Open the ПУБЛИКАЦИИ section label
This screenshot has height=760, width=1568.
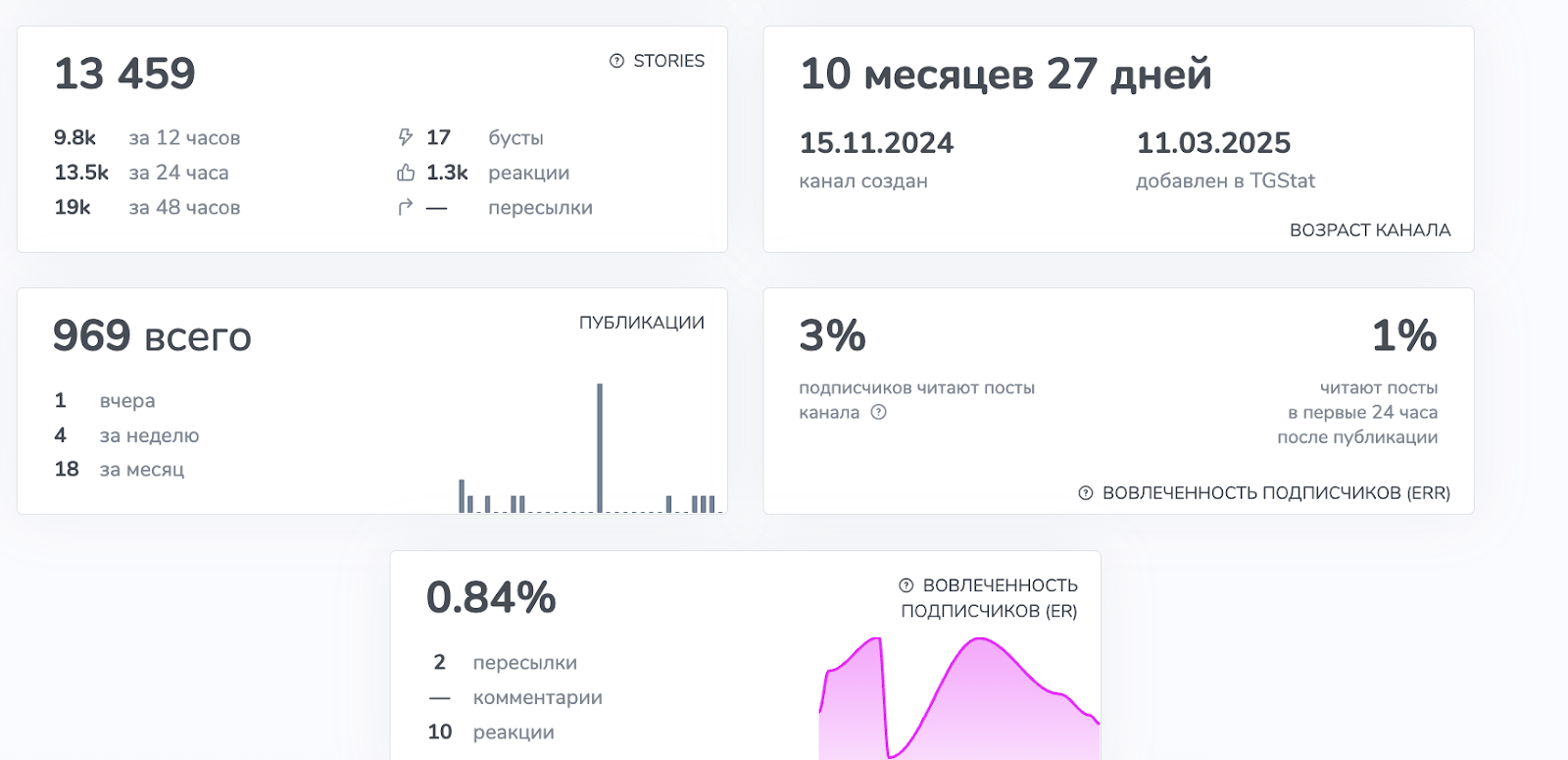[641, 323]
